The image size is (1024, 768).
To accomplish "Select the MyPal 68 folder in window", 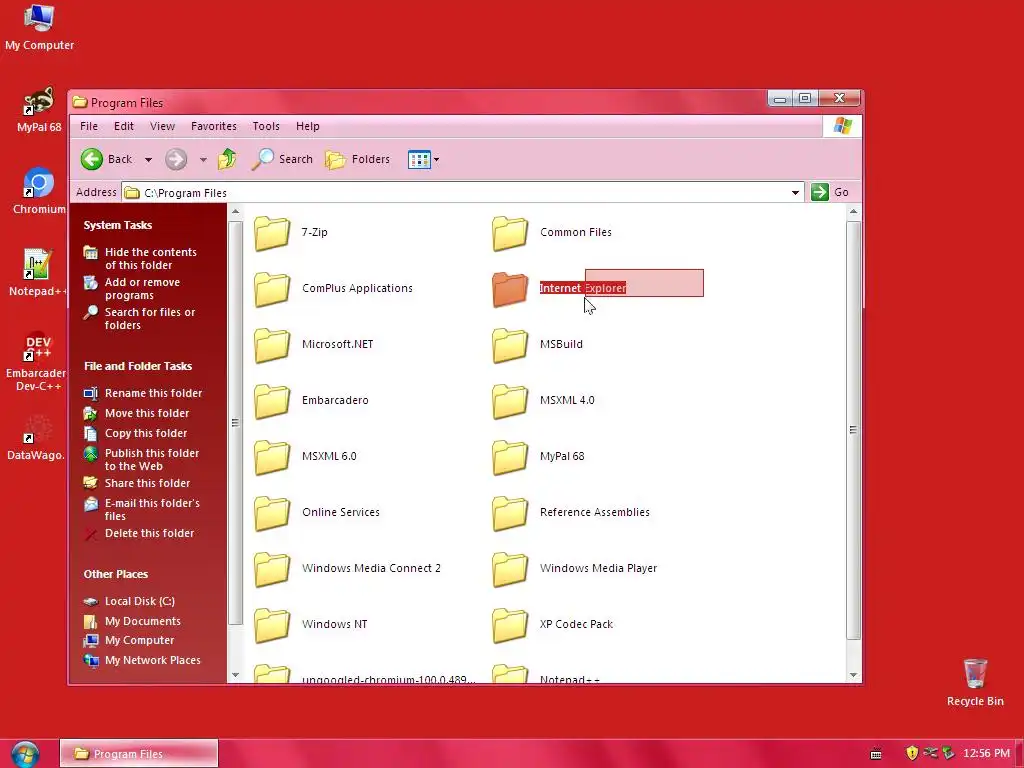I will (509, 457).
